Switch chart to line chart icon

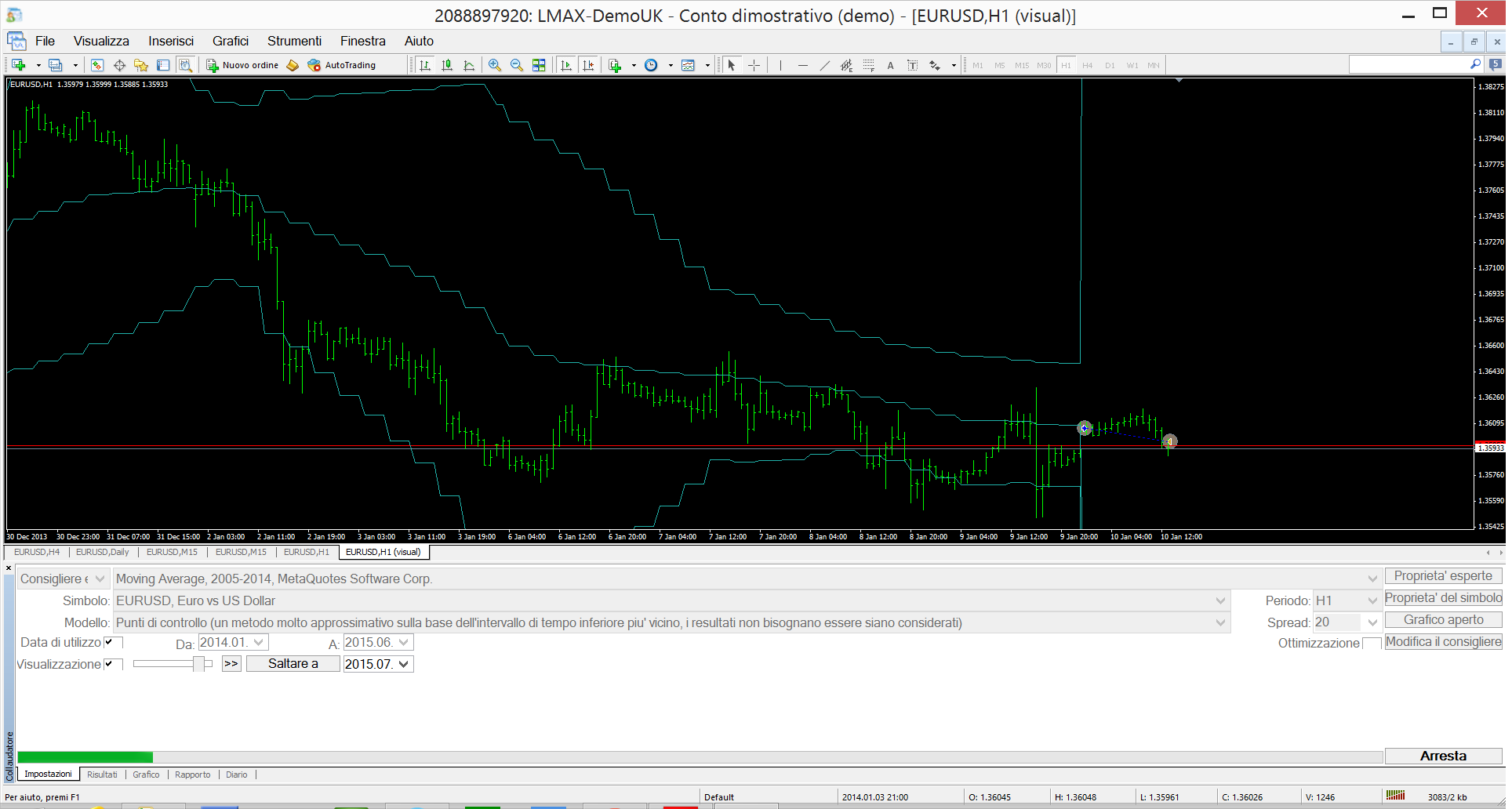[x=469, y=65]
